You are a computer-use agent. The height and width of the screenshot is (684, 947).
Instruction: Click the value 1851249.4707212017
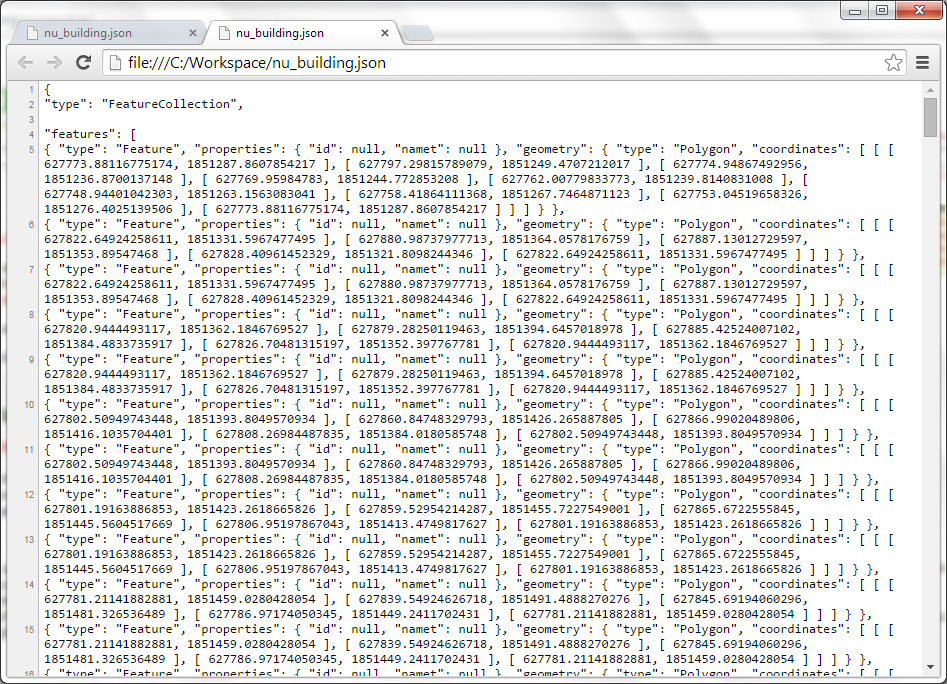[x=565, y=164]
